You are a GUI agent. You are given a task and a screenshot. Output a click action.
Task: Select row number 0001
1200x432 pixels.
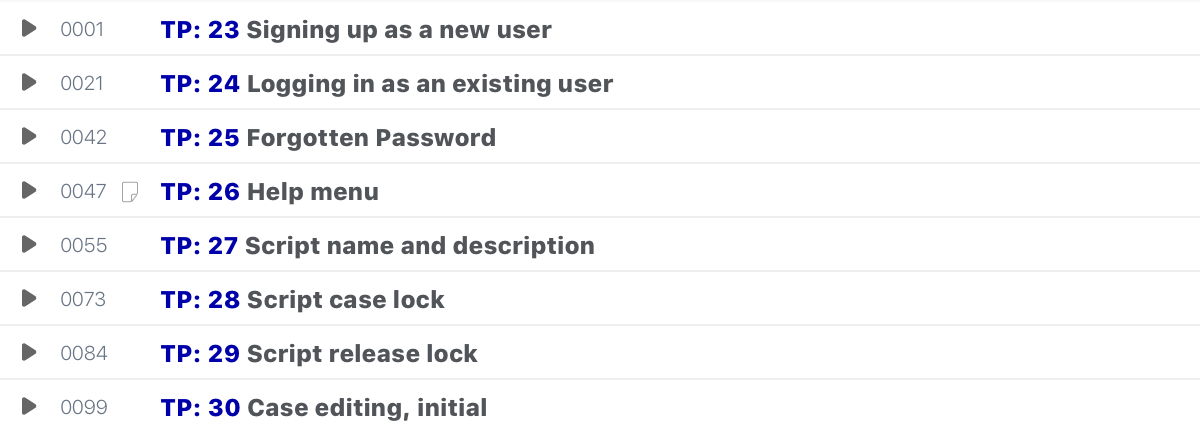[82, 30]
